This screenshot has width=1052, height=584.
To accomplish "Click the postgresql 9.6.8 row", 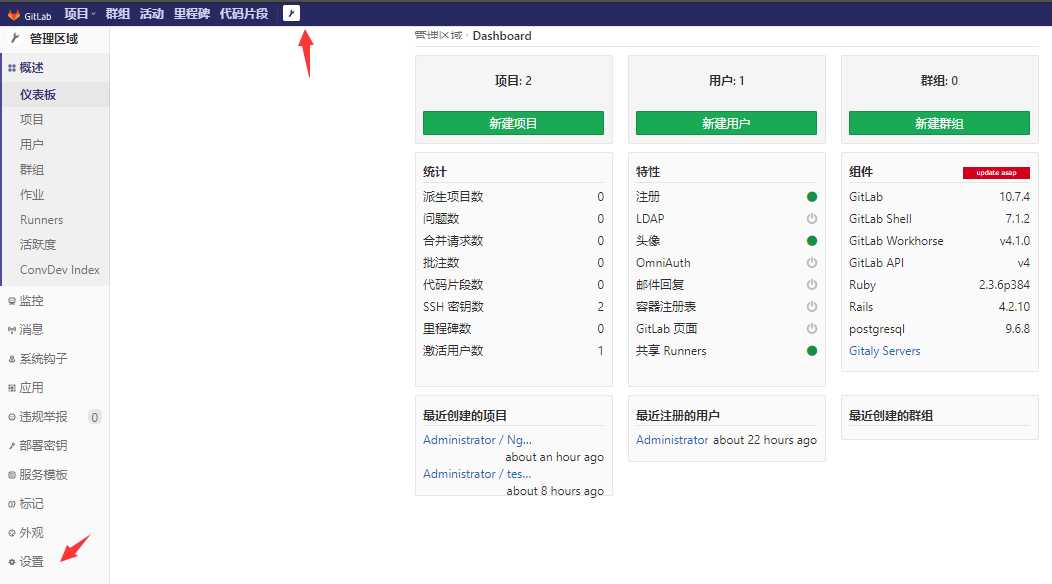I will click(939, 329).
